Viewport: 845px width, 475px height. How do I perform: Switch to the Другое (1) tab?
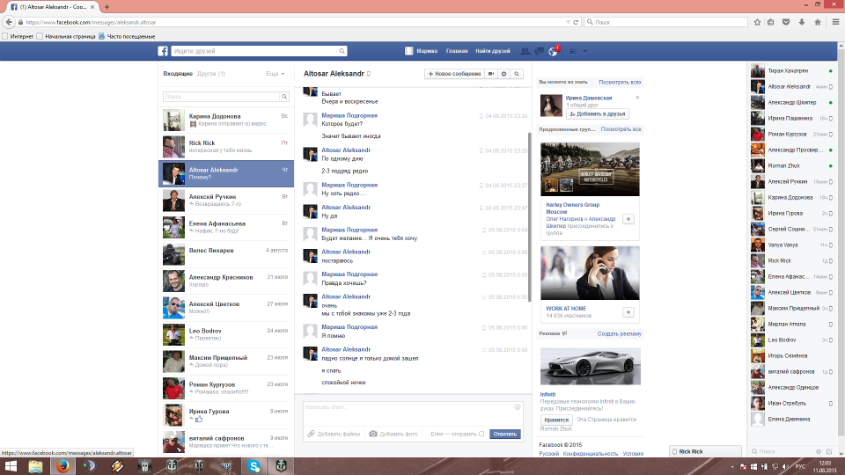point(211,73)
